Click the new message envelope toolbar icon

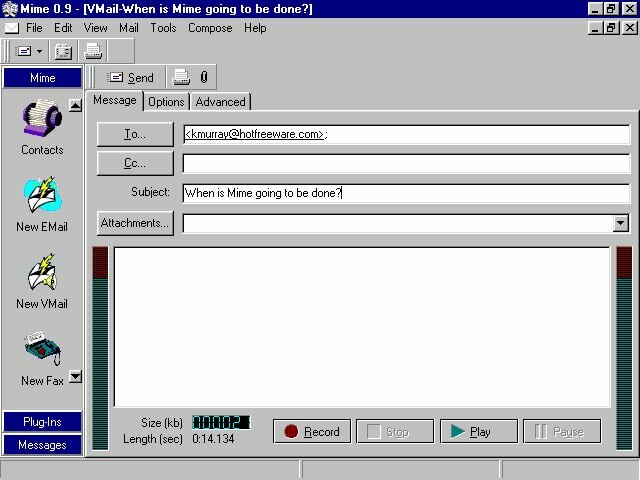[24, 51]
